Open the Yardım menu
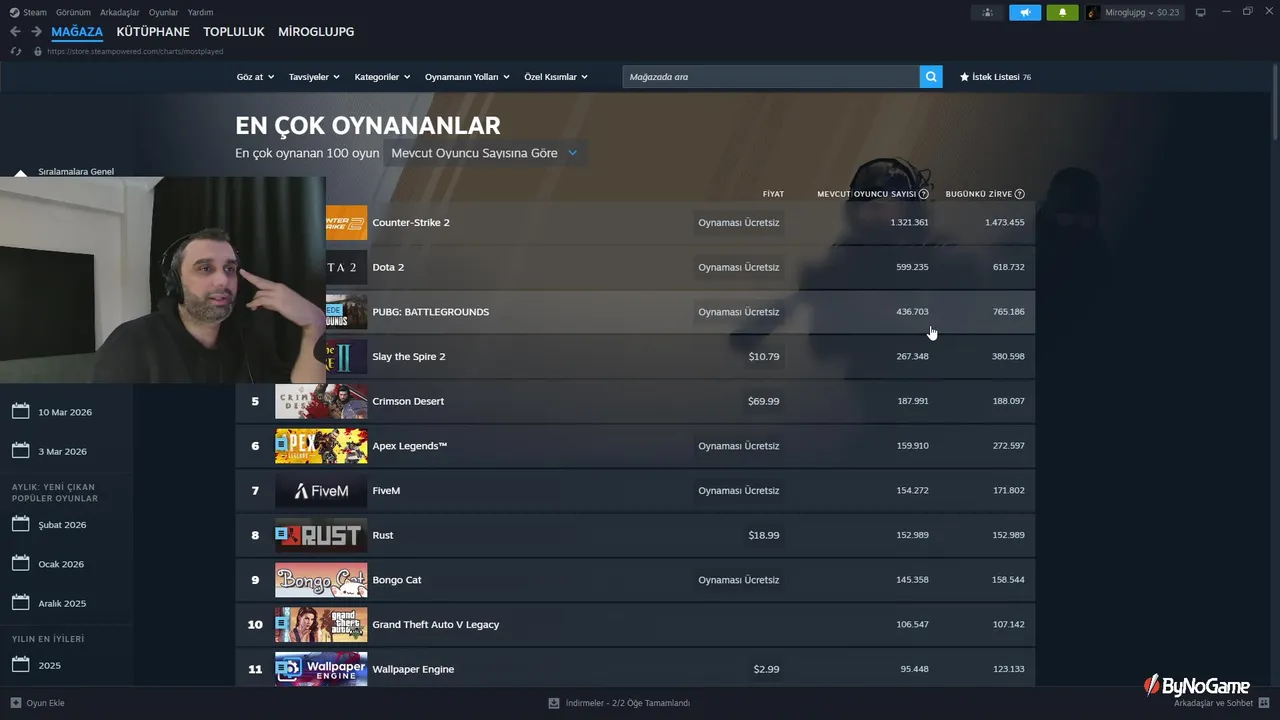 [200, 12]
